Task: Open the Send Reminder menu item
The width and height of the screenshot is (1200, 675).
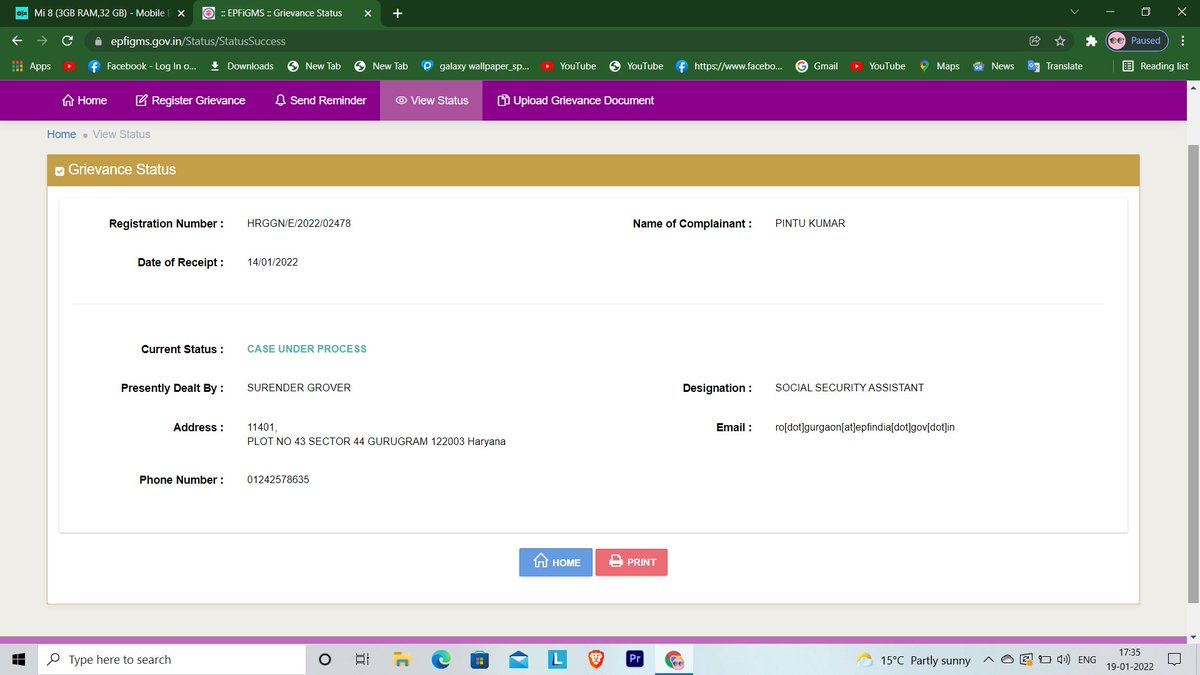Action: point(320,101)
